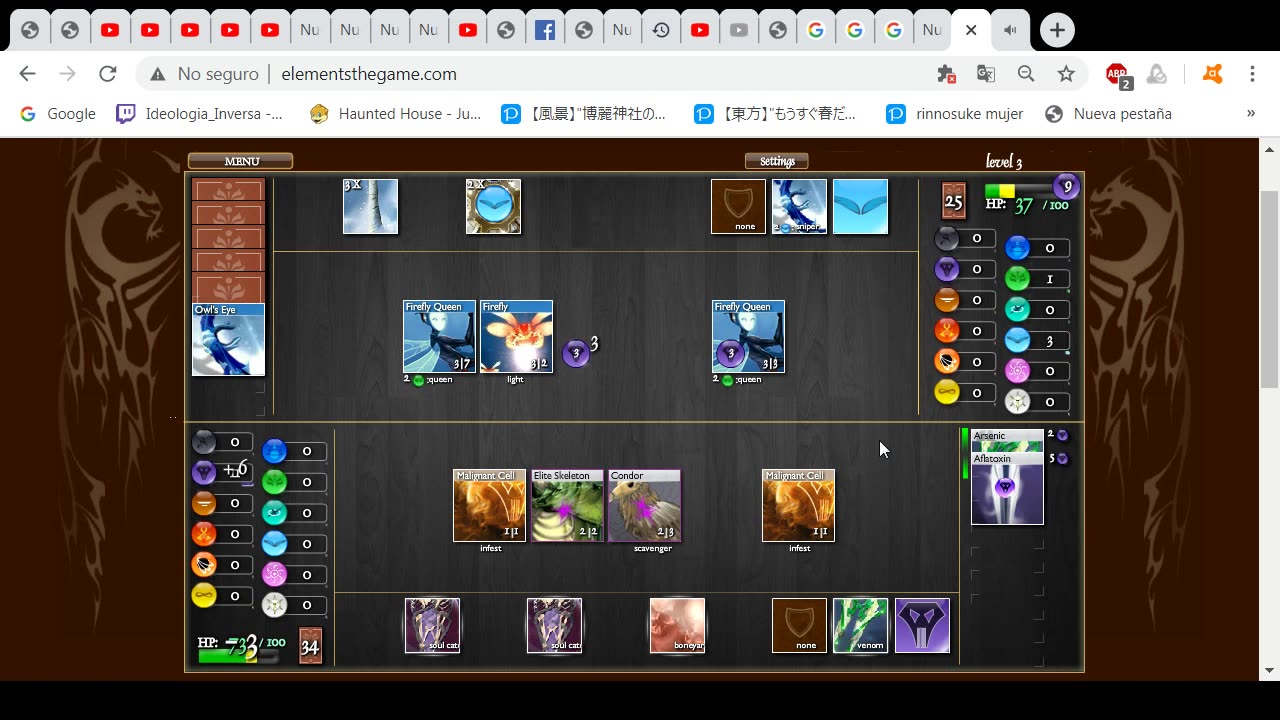Click player's death quanta value +6

click(x=235, y=470)
